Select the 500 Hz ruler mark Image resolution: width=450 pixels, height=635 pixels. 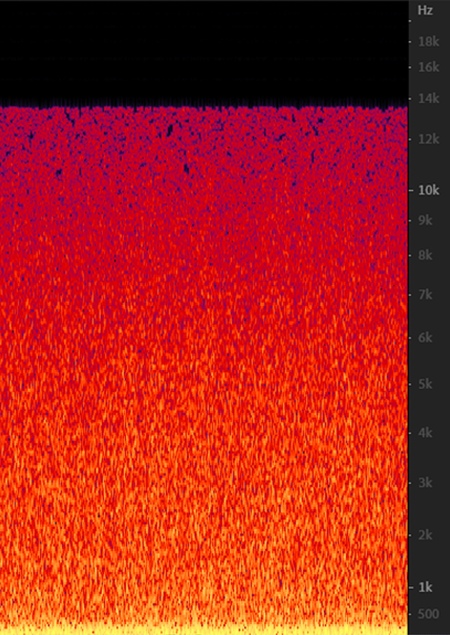tap(427, 614)
